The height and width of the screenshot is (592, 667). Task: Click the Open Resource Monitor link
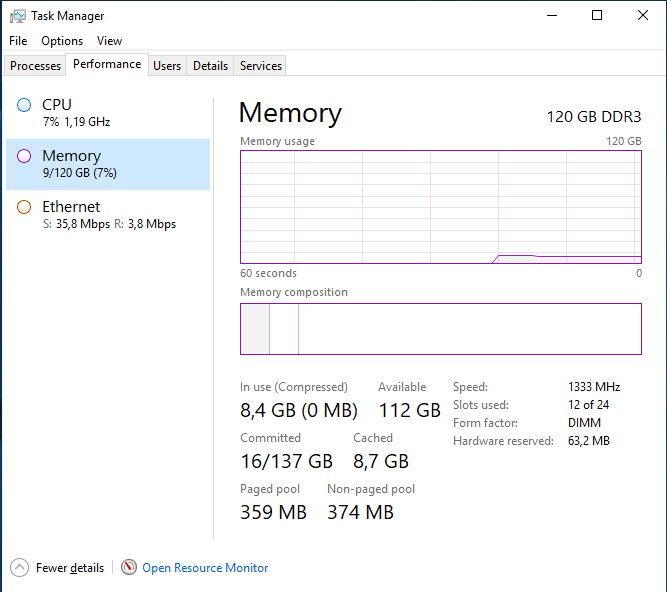205,568
